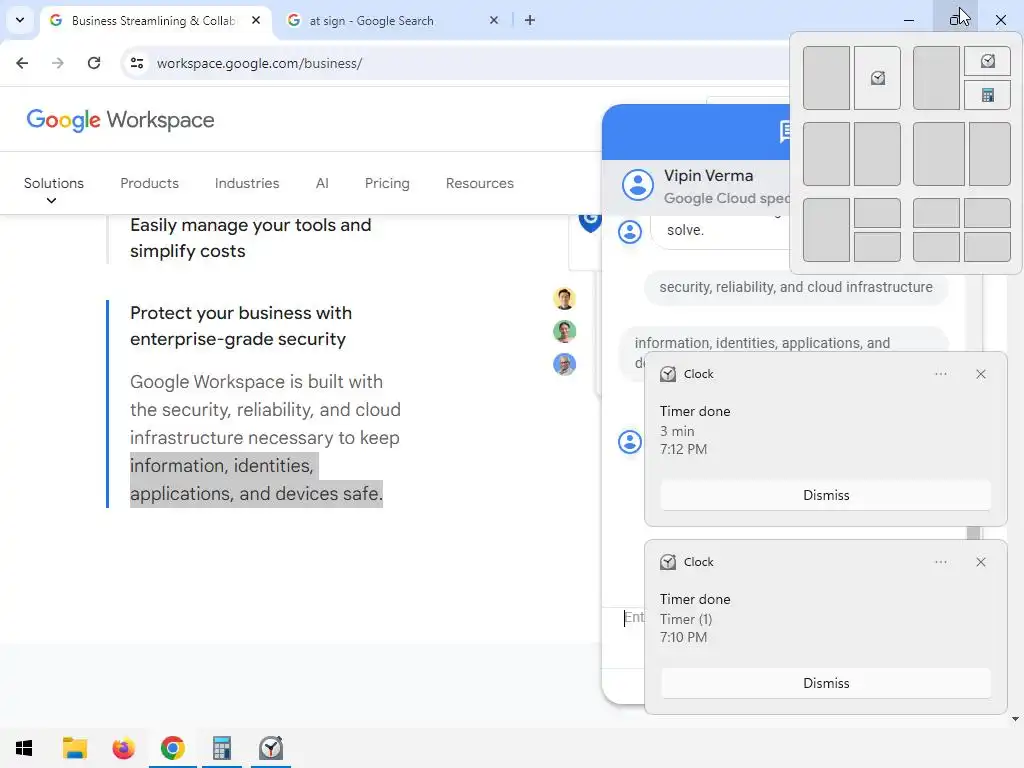
Task: Open the Clock app from taskbar
Action: [270, 748]
